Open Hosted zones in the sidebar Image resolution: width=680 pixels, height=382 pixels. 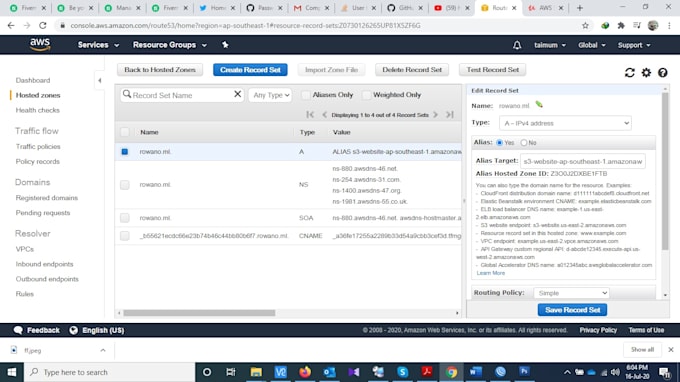pos(38,95)
